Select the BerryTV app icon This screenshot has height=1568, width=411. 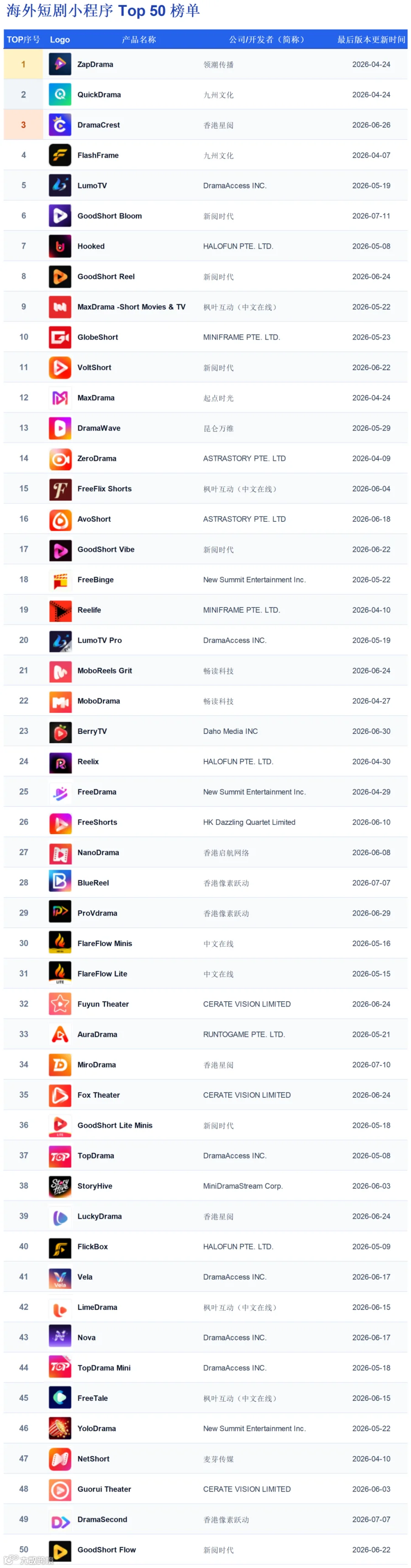click(59, 731)
